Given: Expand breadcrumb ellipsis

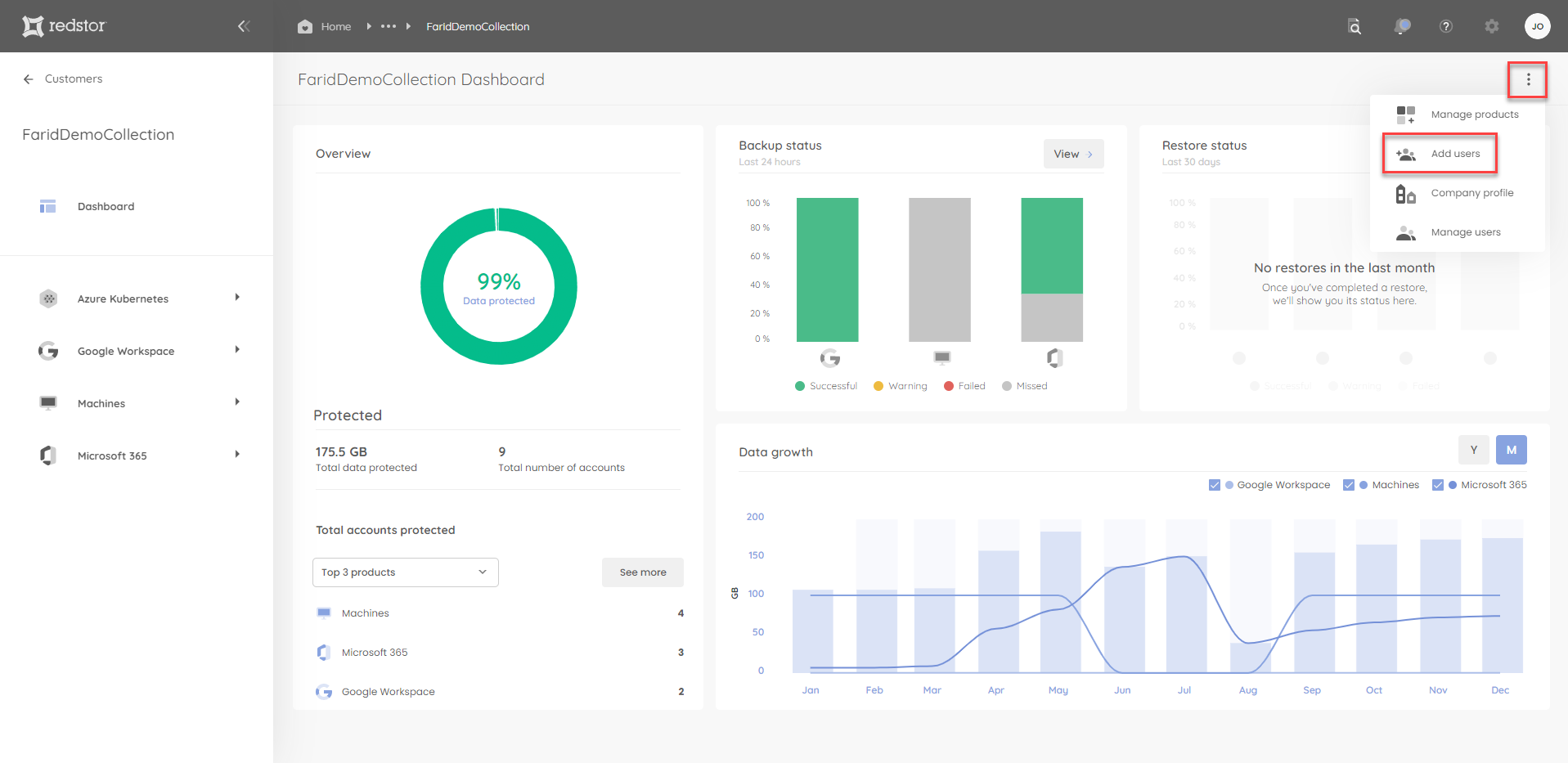Looking at the screenshot, I should click(x=389, y=26).
